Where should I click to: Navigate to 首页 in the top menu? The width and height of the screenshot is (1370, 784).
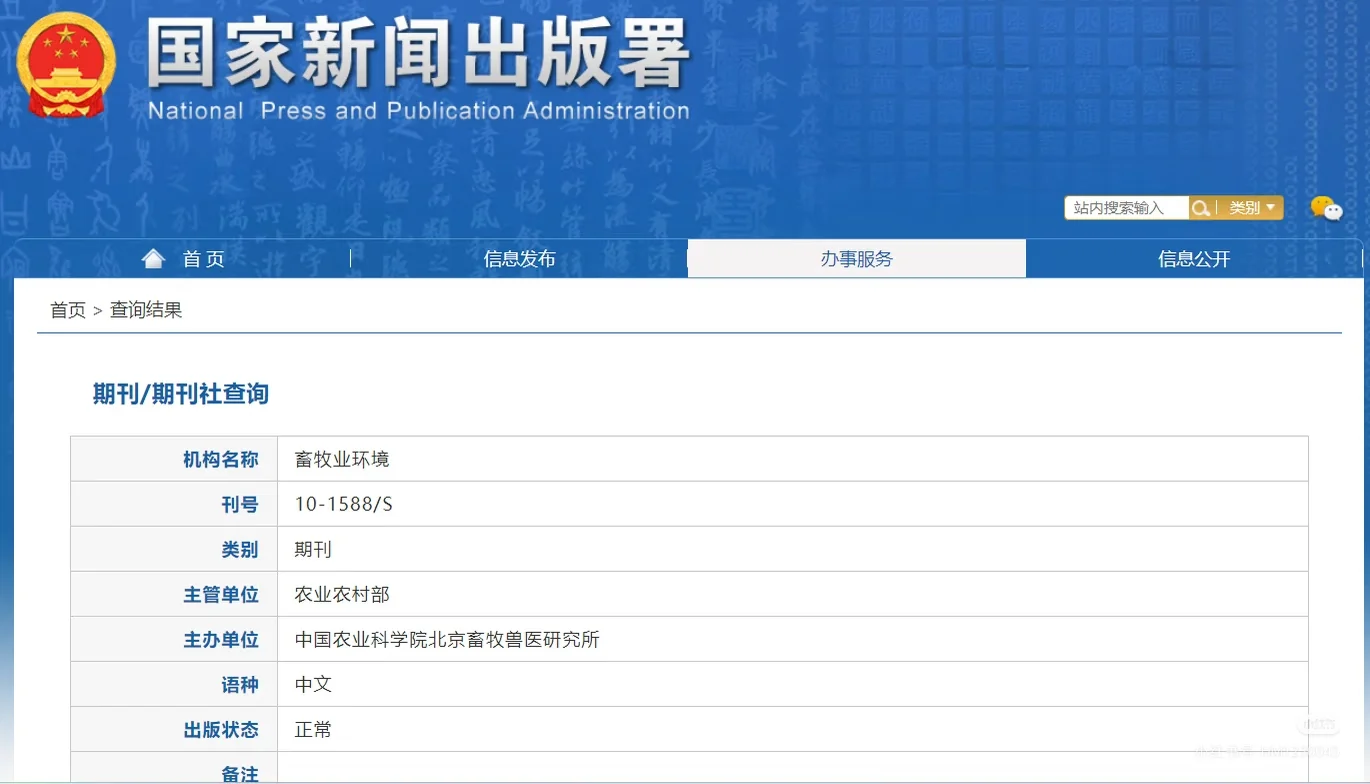[203, 258]
